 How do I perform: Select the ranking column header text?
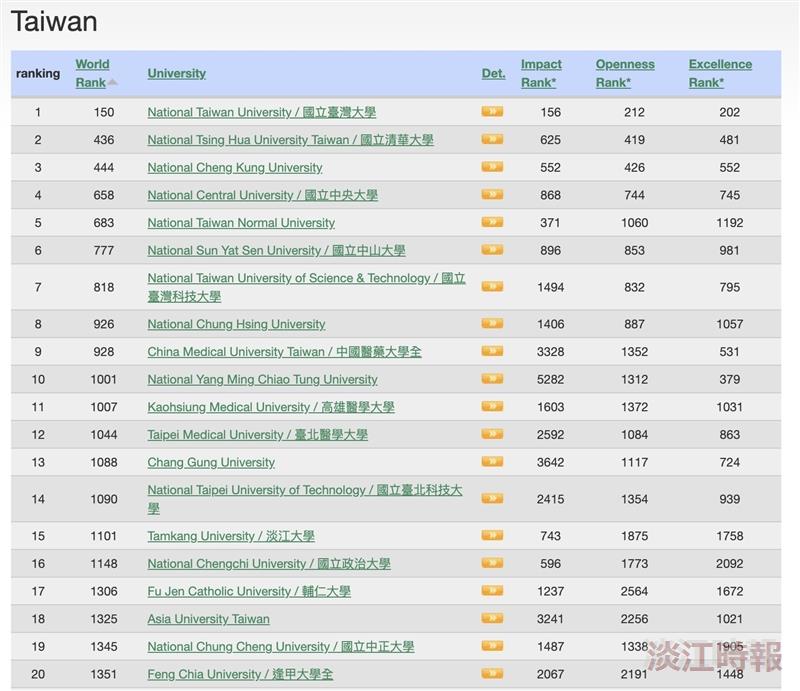click(x=38, y=73)
